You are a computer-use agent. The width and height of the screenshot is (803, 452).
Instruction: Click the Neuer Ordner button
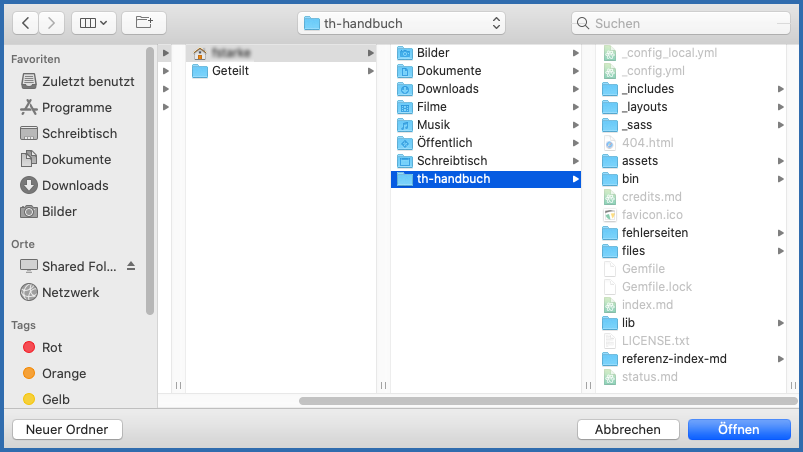[67, 429]
